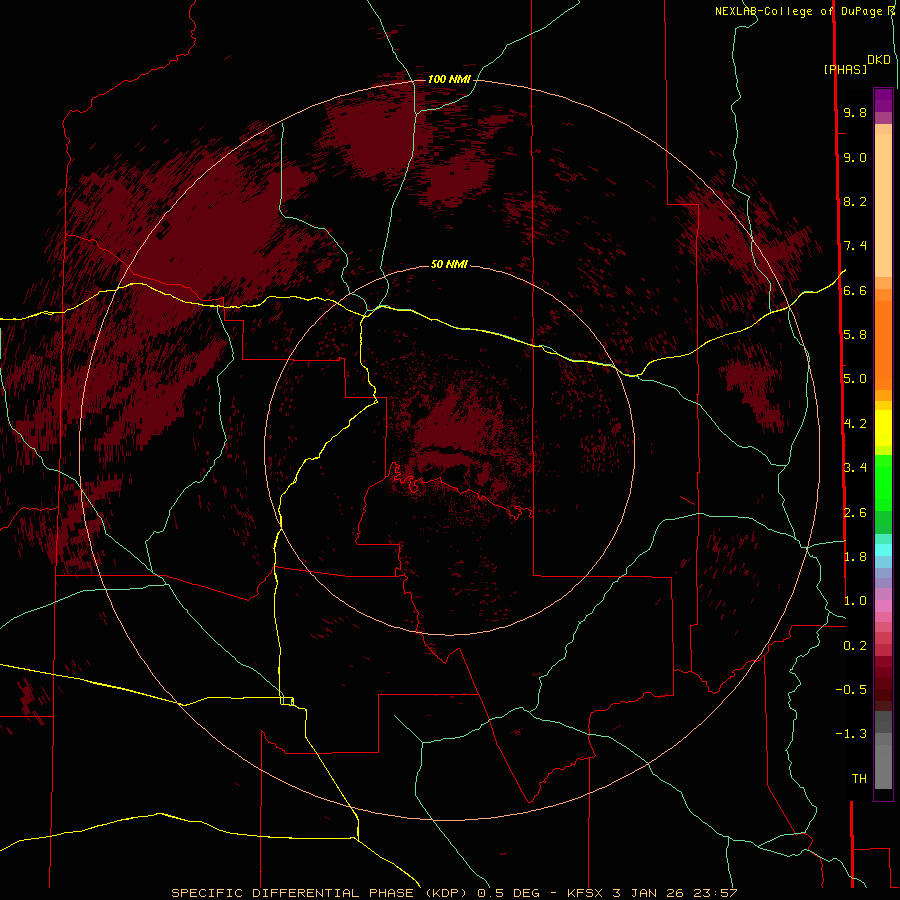Click the 3 JAN 26 23:57 timestamp
The width and height of the screenshot is (900, 900).
[675, 893]
